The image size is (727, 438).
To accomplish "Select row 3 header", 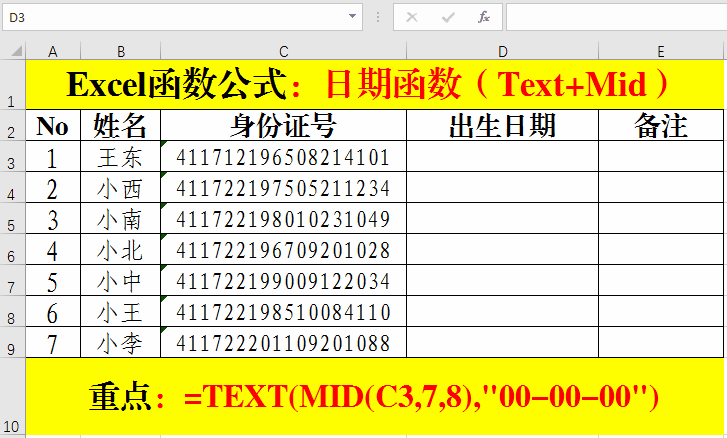I will tap(13, 156).
